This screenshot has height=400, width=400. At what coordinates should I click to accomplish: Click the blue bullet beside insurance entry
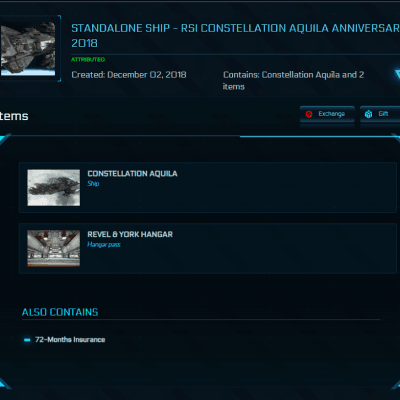(27, 340)
